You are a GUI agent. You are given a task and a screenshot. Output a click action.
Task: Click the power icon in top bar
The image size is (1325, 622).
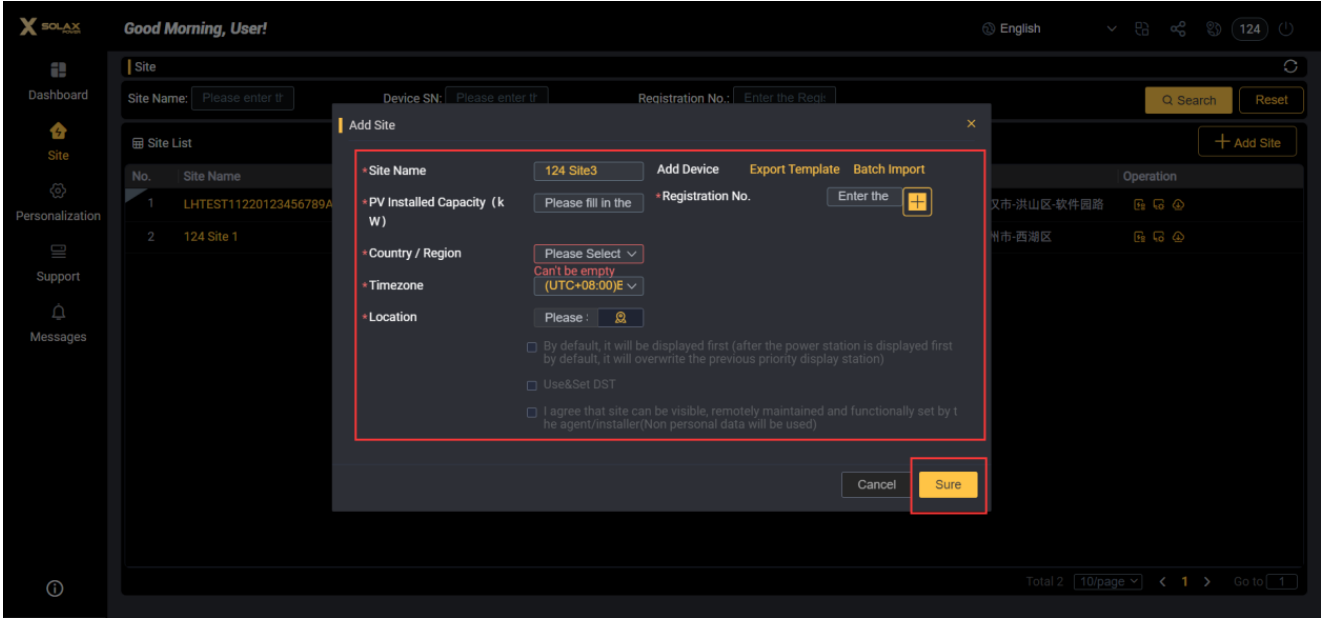[1287, 29]
